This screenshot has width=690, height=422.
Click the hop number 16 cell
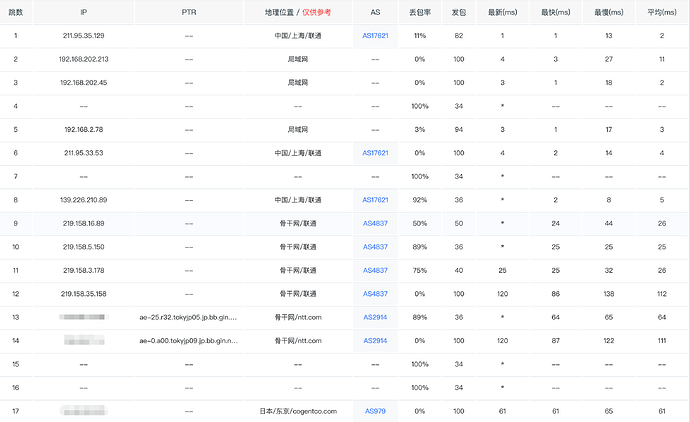pos(16,388)
